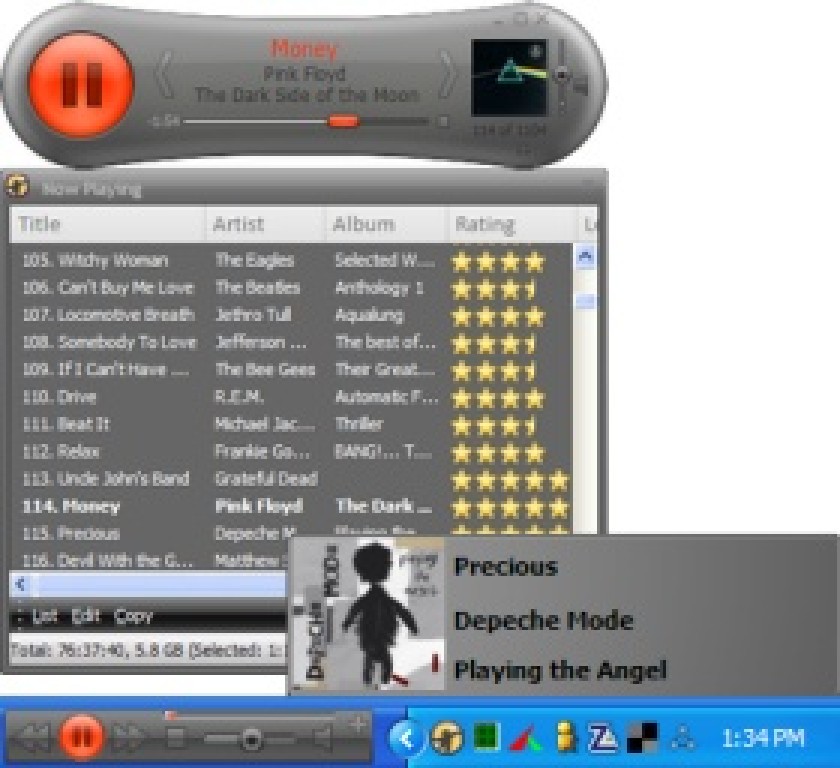This screenshot has height=768, width=840.
Task: Set star rating for Drive row
Action: pos(498,398)
